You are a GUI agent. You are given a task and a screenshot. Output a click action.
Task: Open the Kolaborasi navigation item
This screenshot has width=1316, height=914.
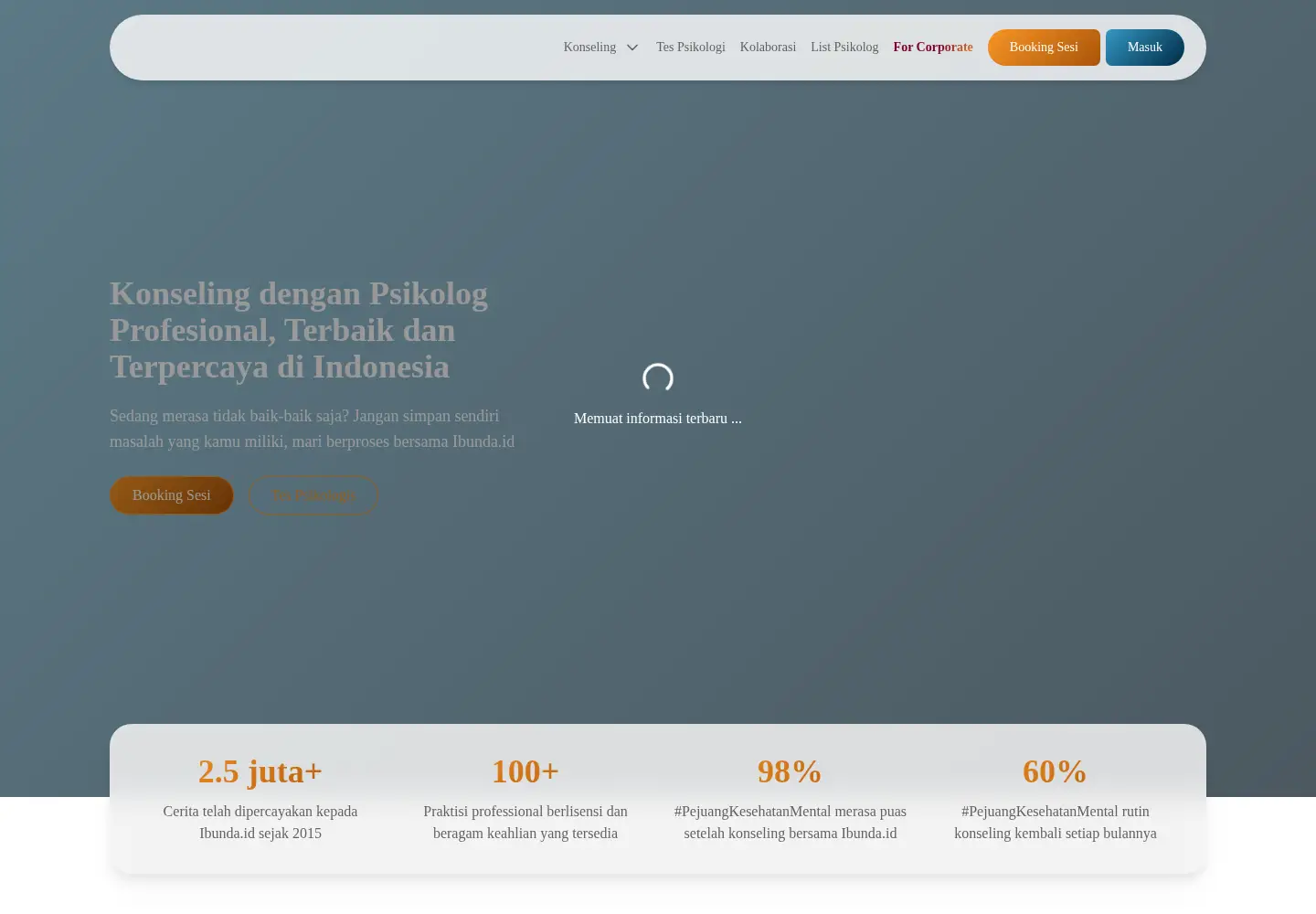(x=768, y=48)
